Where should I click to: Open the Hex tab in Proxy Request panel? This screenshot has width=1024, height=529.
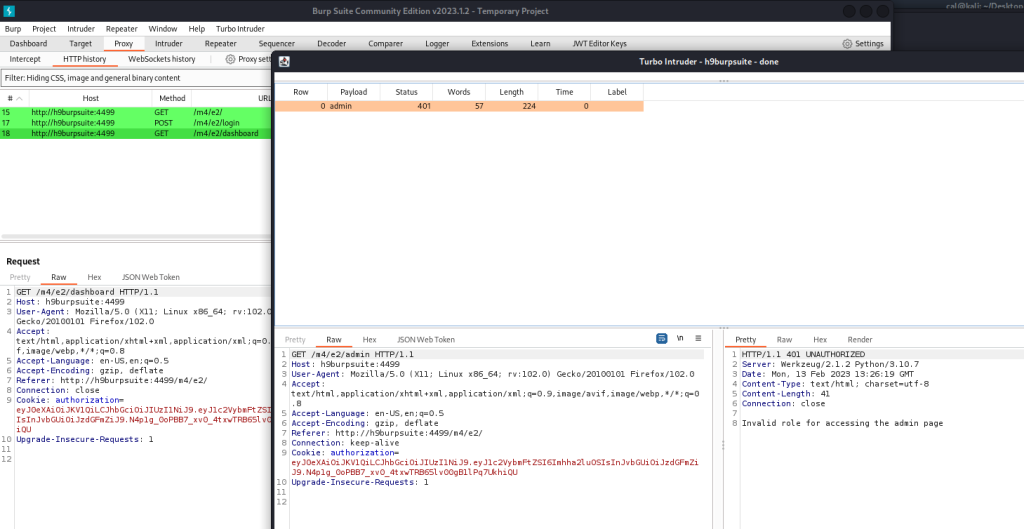click(95, 278)
